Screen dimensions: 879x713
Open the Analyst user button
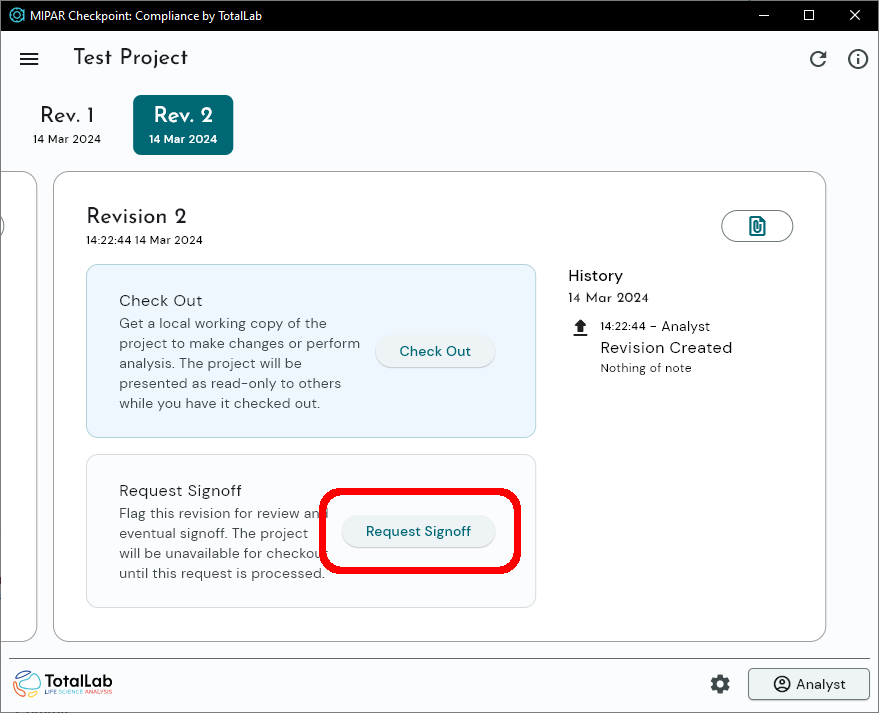tap(808, 684)
